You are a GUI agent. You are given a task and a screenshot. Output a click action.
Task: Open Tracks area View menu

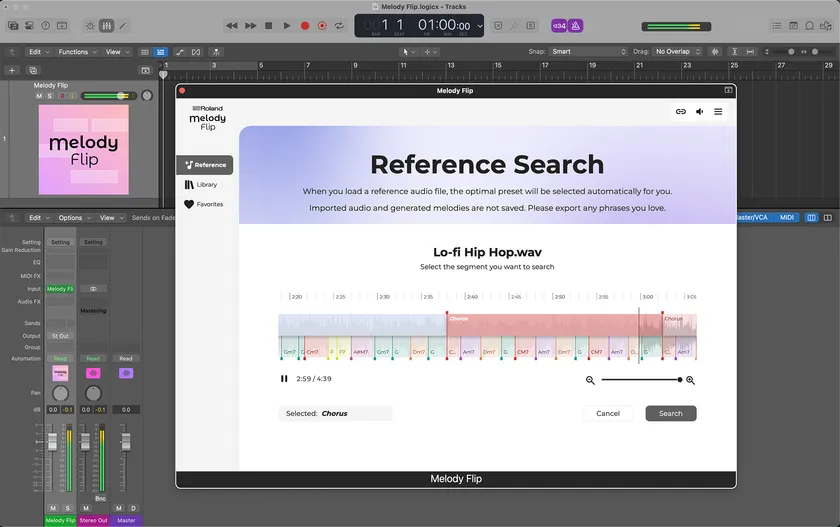pos(117,52)
